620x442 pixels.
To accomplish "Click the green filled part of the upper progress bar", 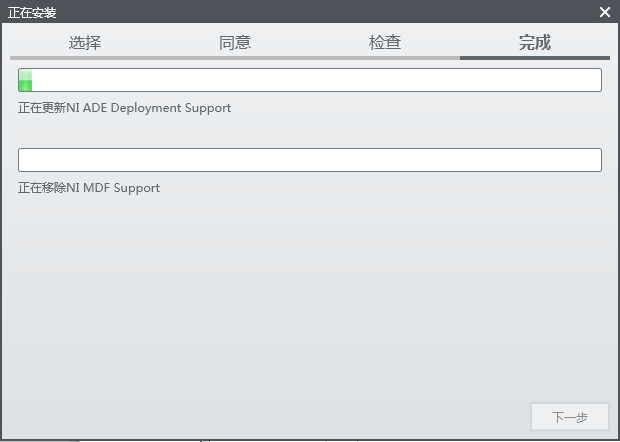I will tap(26, 80).
